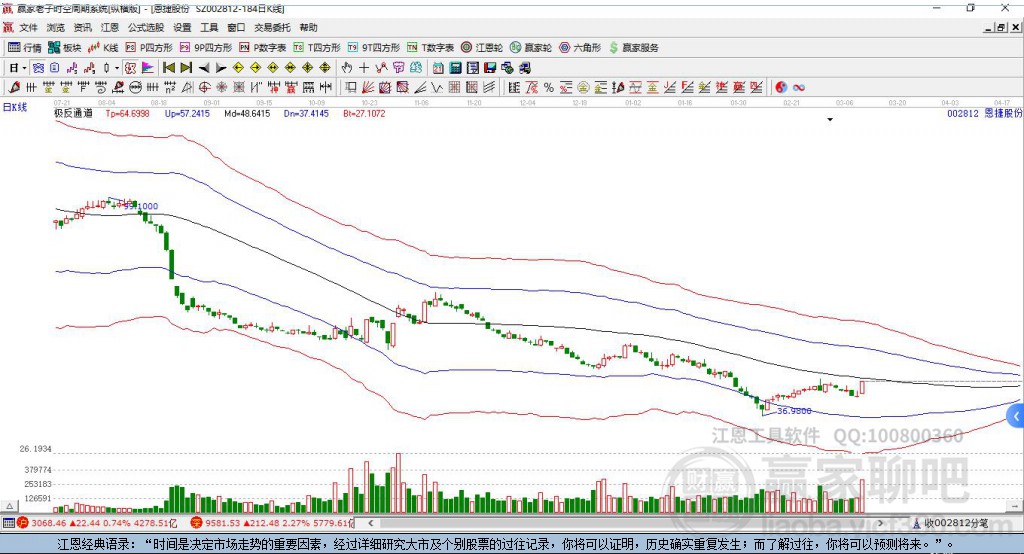The width and height of the screenshot is (1024, 554).
Task: Open the P四方形 tool
Action: tap(149, 48)
